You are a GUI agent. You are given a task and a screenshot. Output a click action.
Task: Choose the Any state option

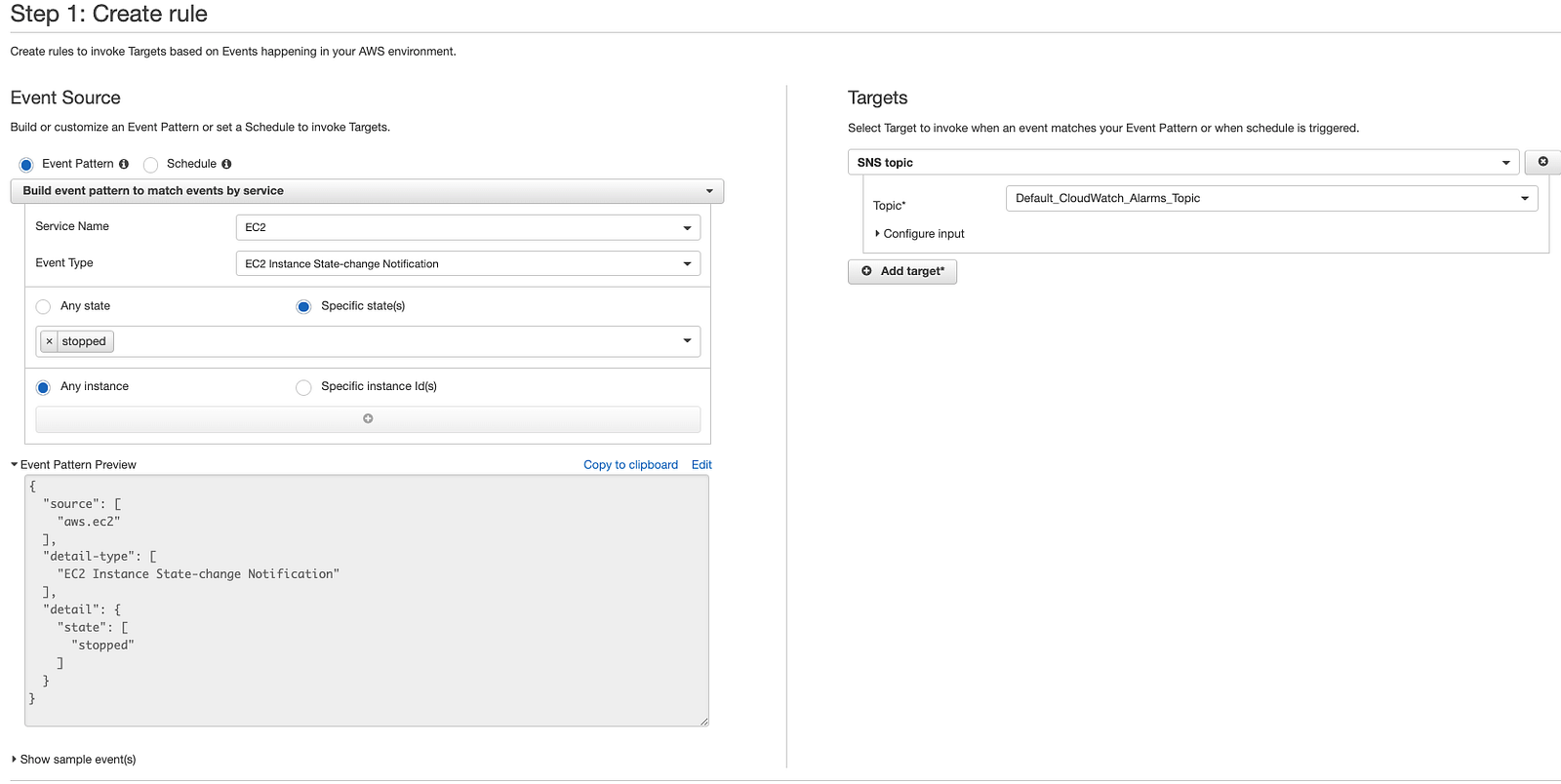(x=43, y=306)
